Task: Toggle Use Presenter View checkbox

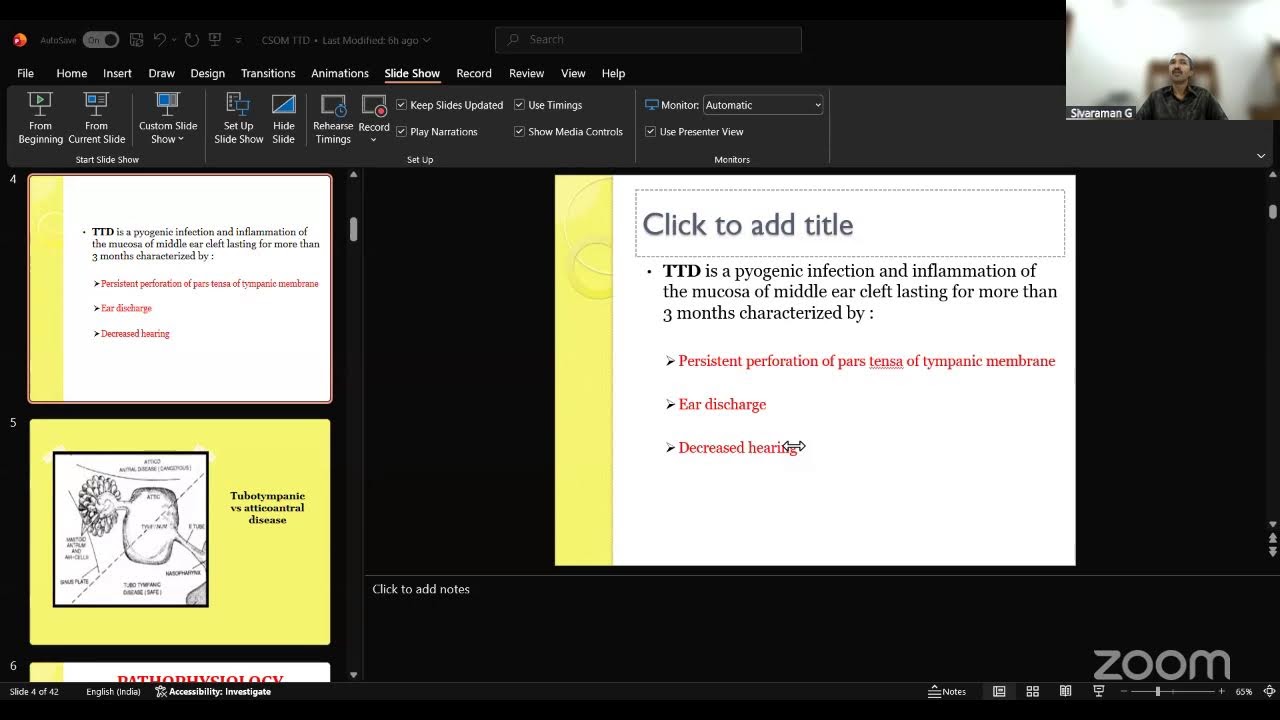Action: [651, 132]
